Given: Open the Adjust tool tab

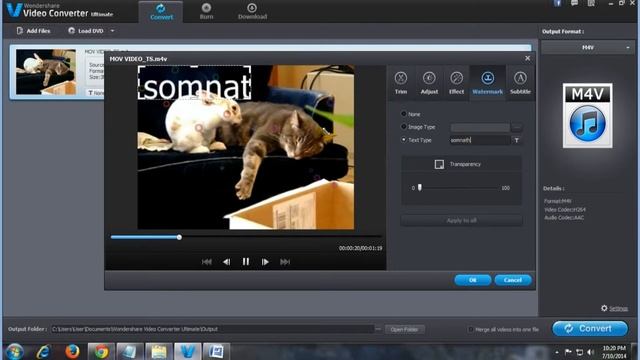Looking at the screenshot, I should [429, 83].
